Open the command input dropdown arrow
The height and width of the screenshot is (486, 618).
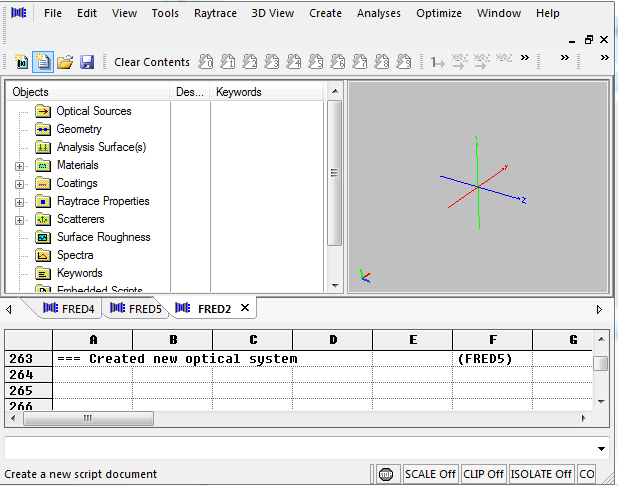pyautogui.click(x=601, y=448)
